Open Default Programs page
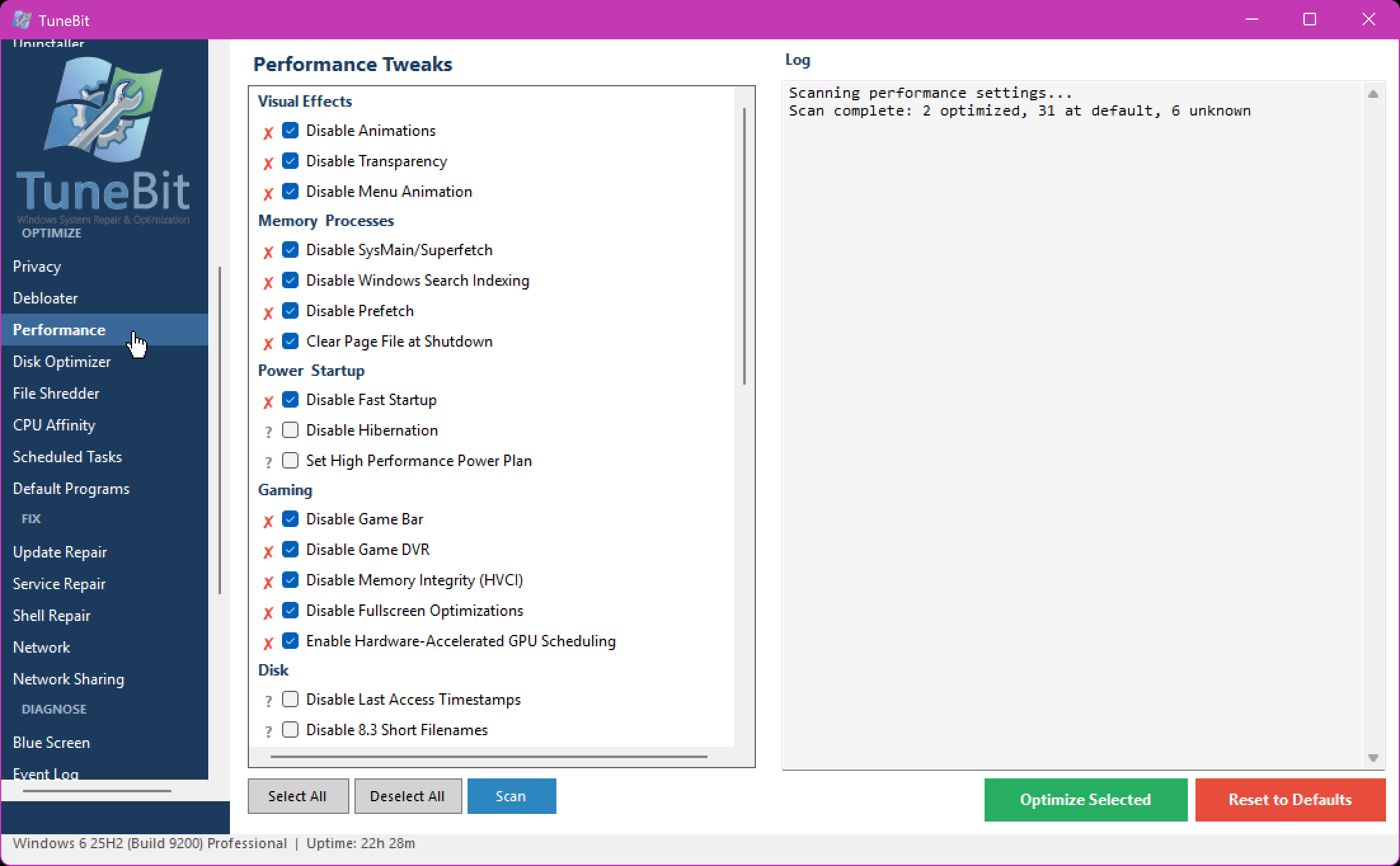 point(105,488)
